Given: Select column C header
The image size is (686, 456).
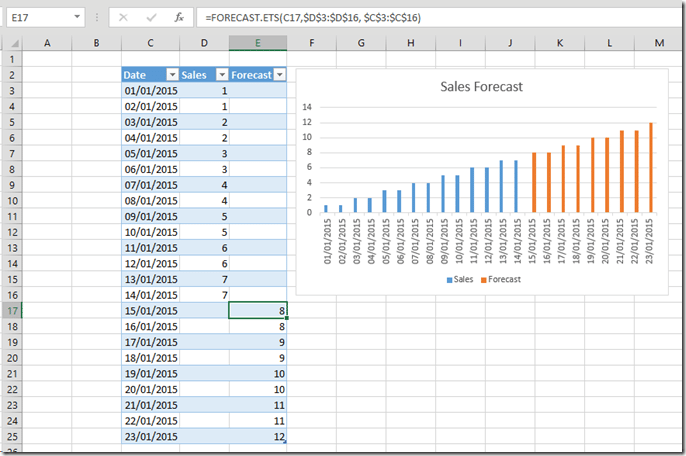Looking at the screenshot, I should tap(150, 43).
